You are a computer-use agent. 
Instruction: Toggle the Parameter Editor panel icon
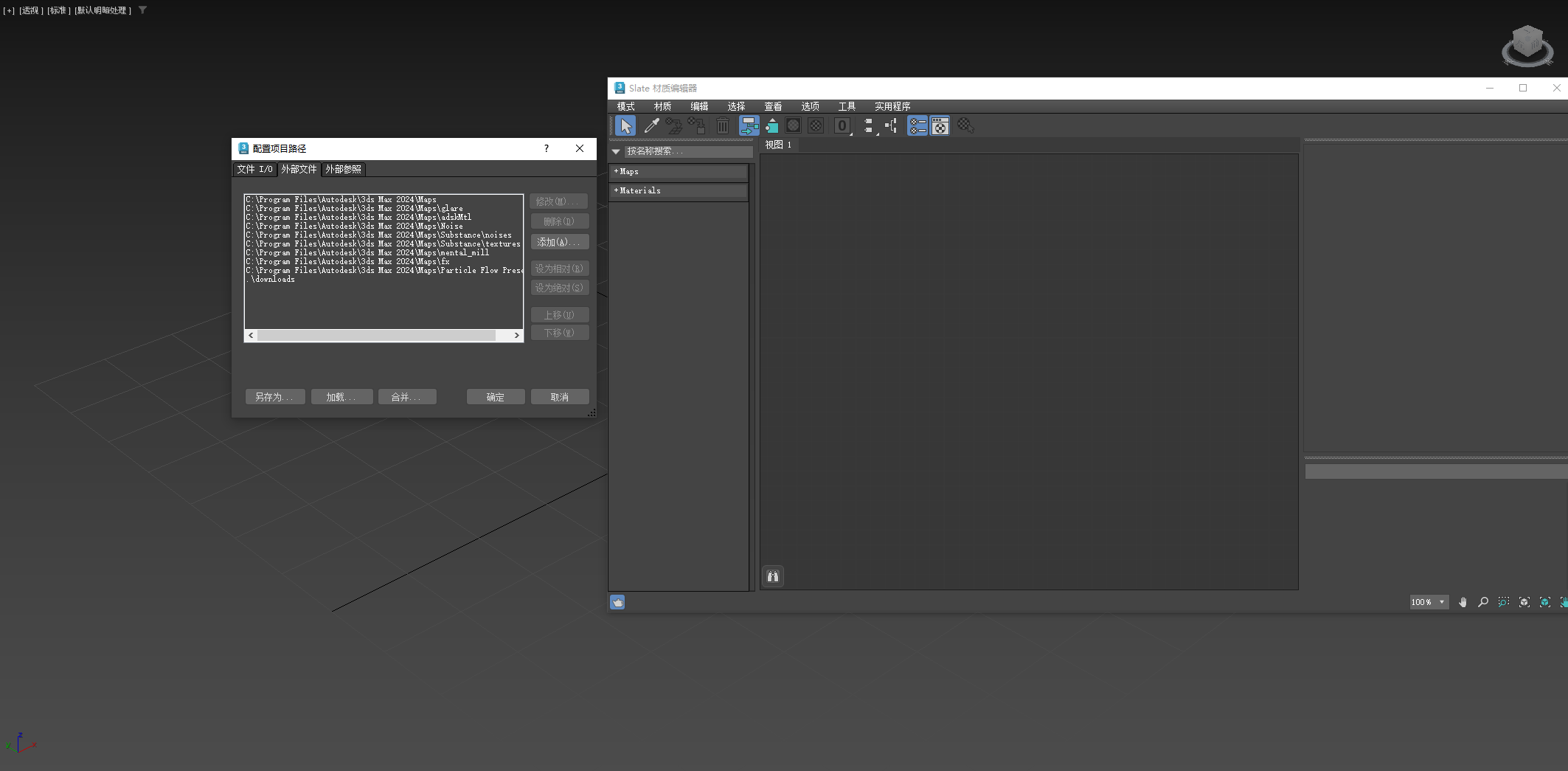[940, 126]
